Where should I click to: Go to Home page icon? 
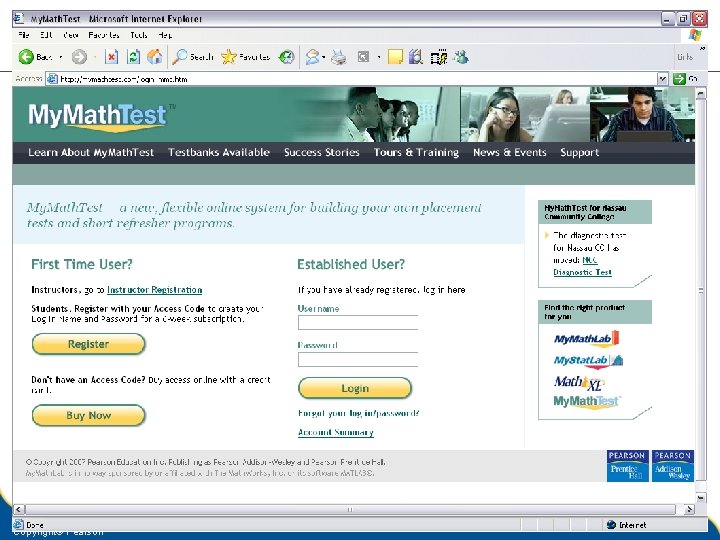point(155,57)
